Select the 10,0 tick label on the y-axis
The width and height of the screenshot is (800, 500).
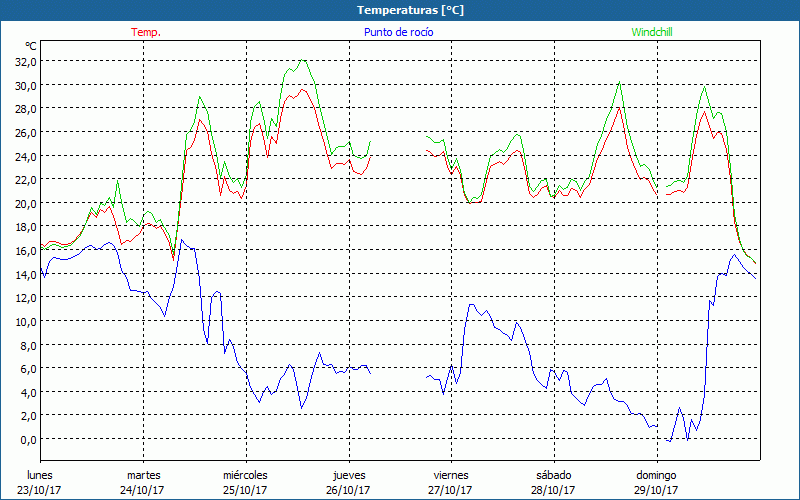coord(25,321)
